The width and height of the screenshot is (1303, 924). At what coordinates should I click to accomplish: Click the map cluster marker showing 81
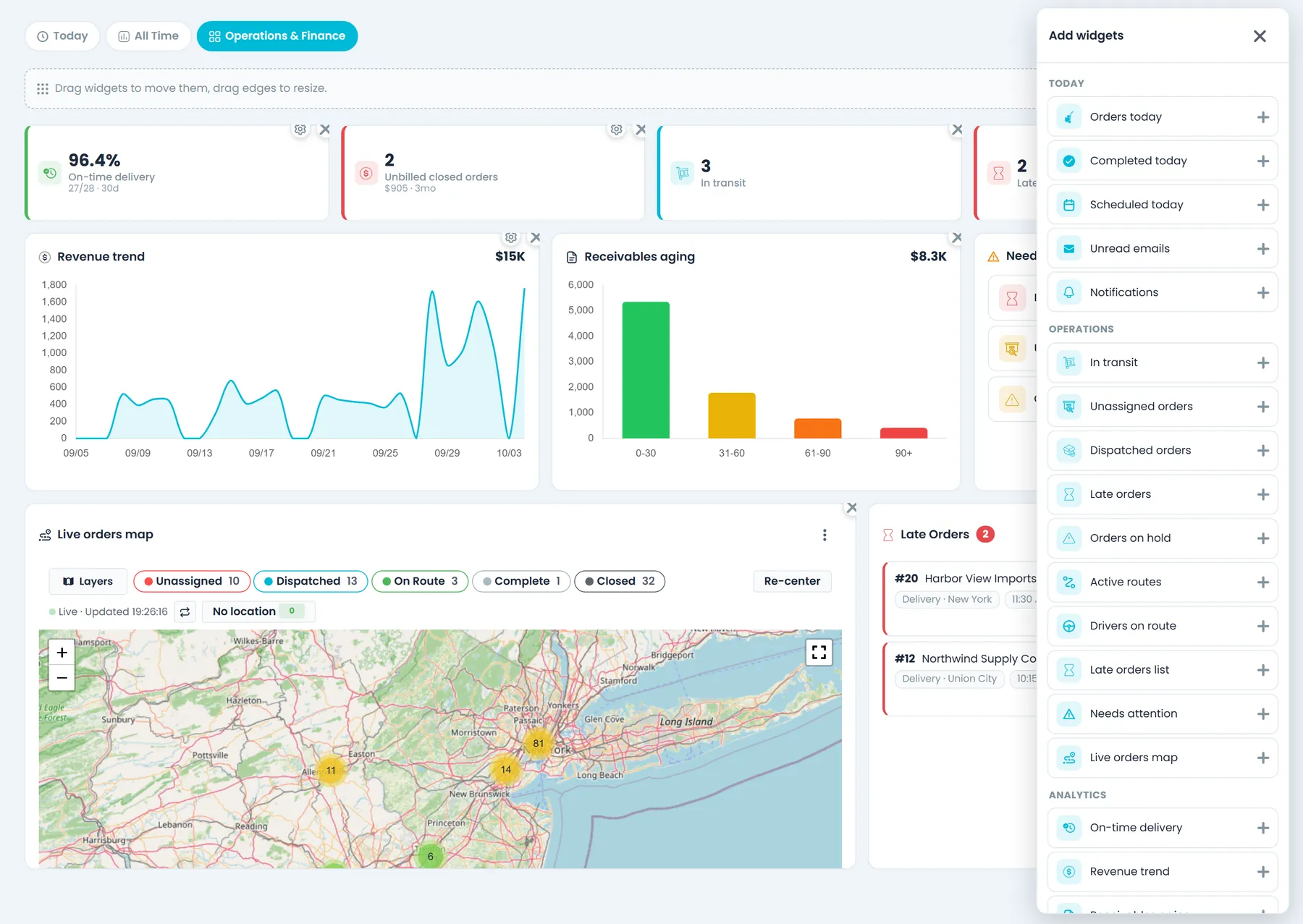click(x=538, y=743)
